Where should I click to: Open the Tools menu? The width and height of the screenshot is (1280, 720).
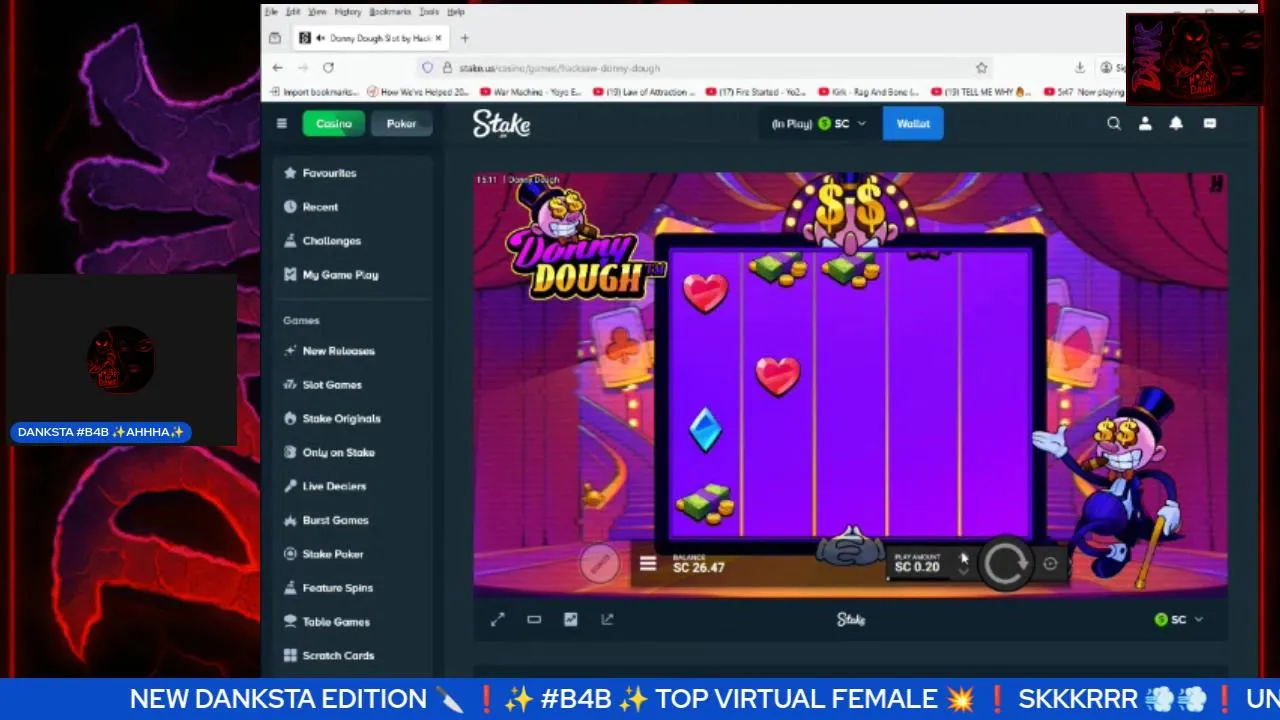pos(429,12)
